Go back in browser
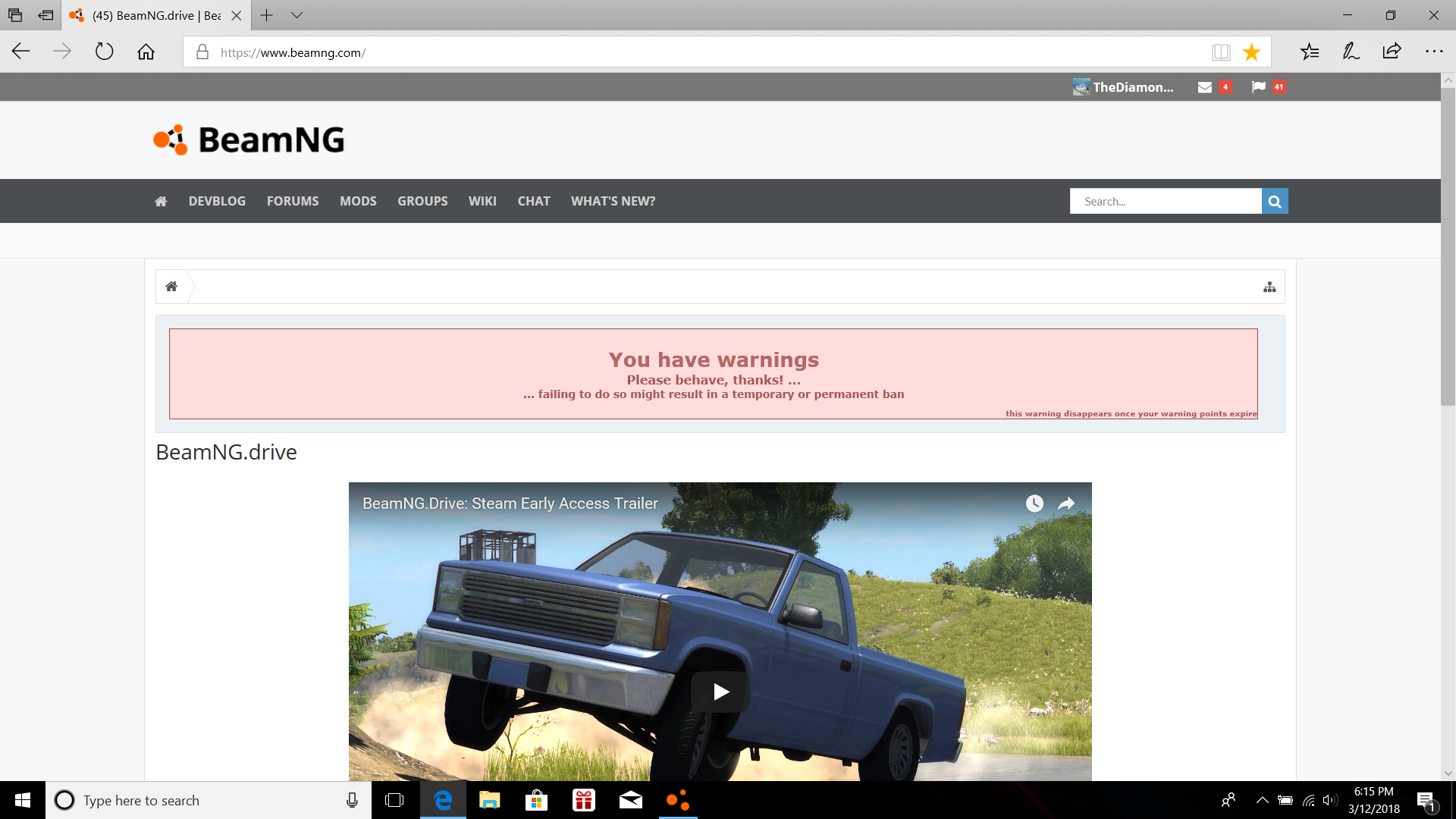This screenshot has height=819, width=1456. tap(21, 52)
